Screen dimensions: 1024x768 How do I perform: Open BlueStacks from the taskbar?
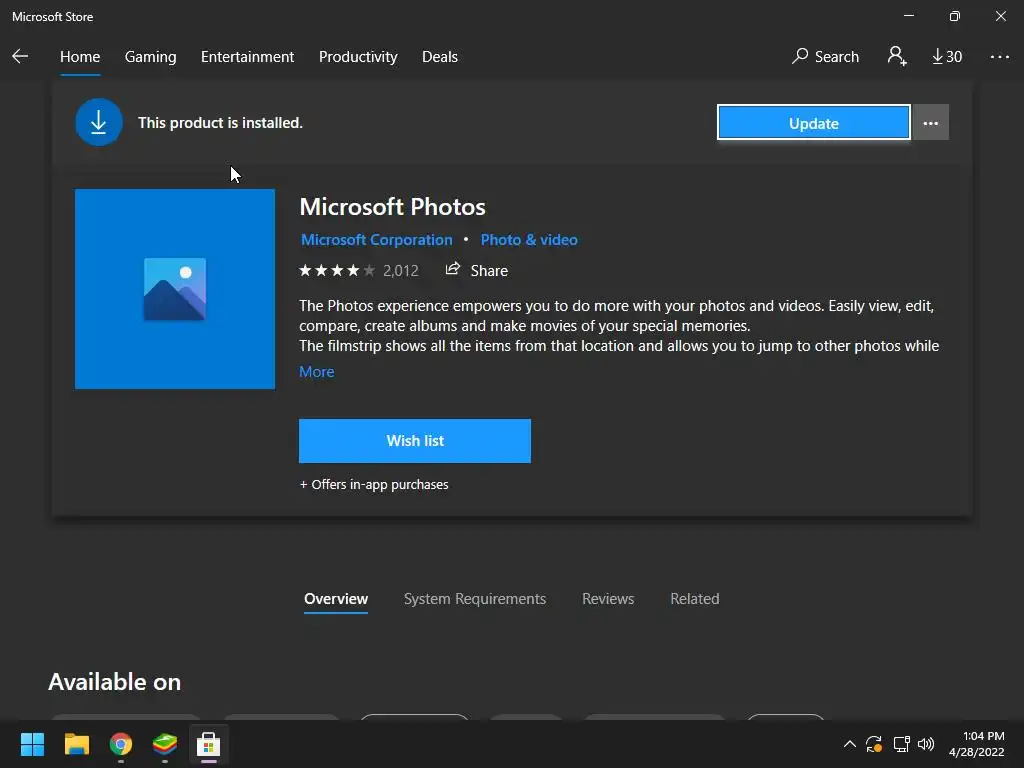tap(165, 744)
